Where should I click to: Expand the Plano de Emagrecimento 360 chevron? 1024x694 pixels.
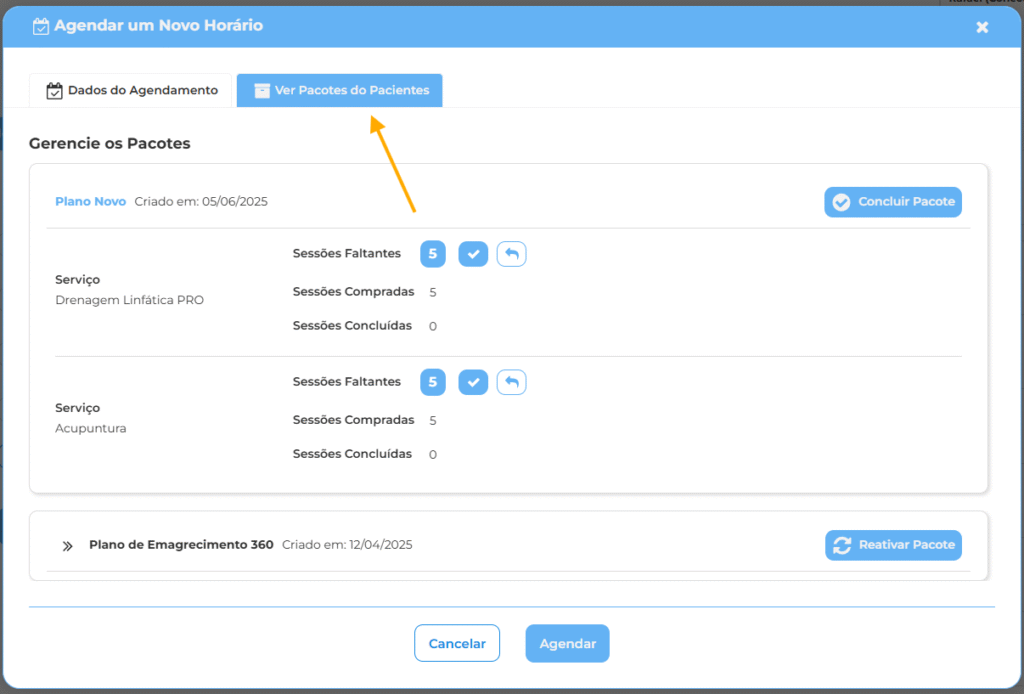click(68, 546)
